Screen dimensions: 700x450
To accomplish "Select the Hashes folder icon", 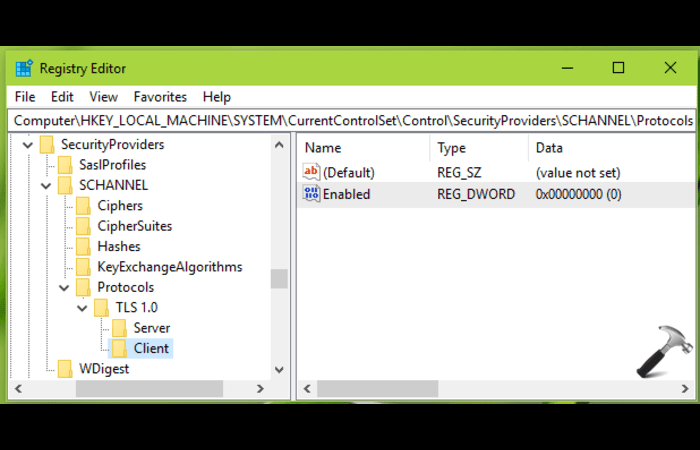I will pyautogui.click(x=83, y=246).
